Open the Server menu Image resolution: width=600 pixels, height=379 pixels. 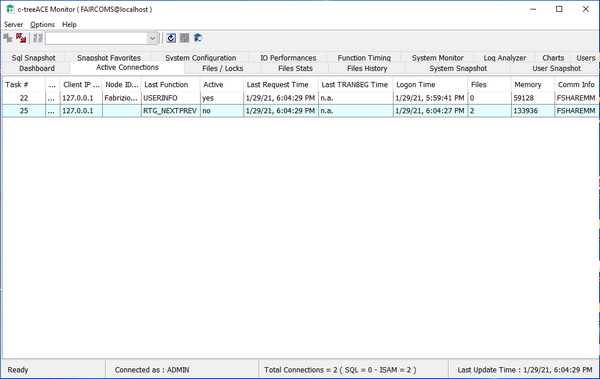pos(13,25)
